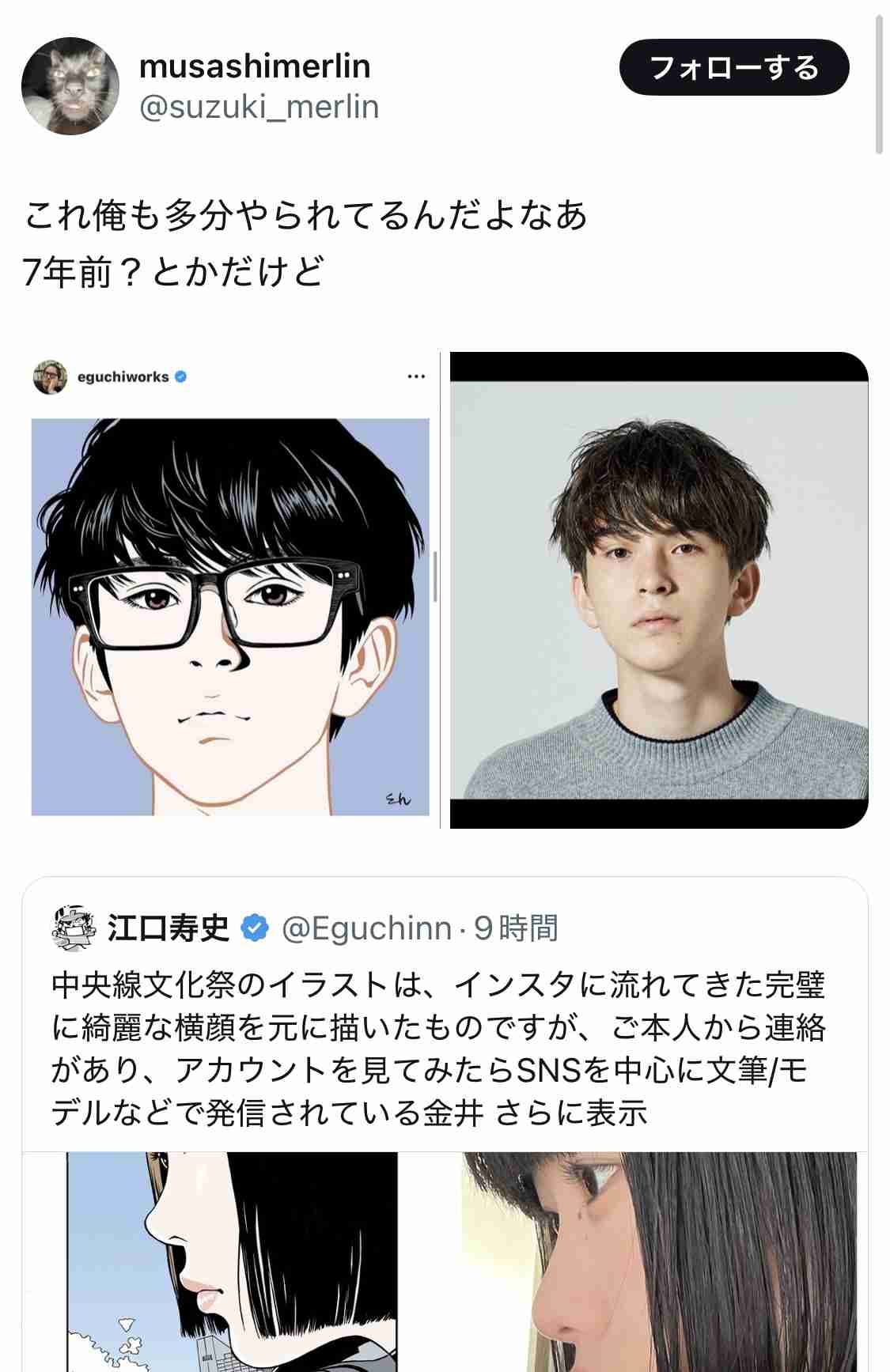View the photo of man in gray sweater
Image resolution: width=890 pixels, height=1372 pixels.
[x=659, y=590]
